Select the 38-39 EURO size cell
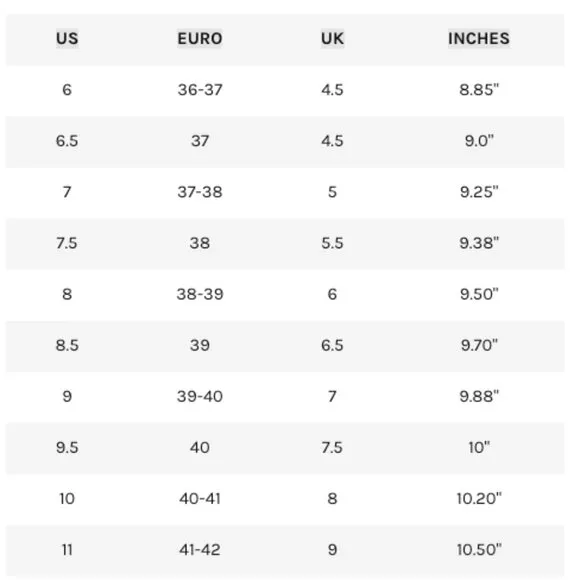 point(200,294)
